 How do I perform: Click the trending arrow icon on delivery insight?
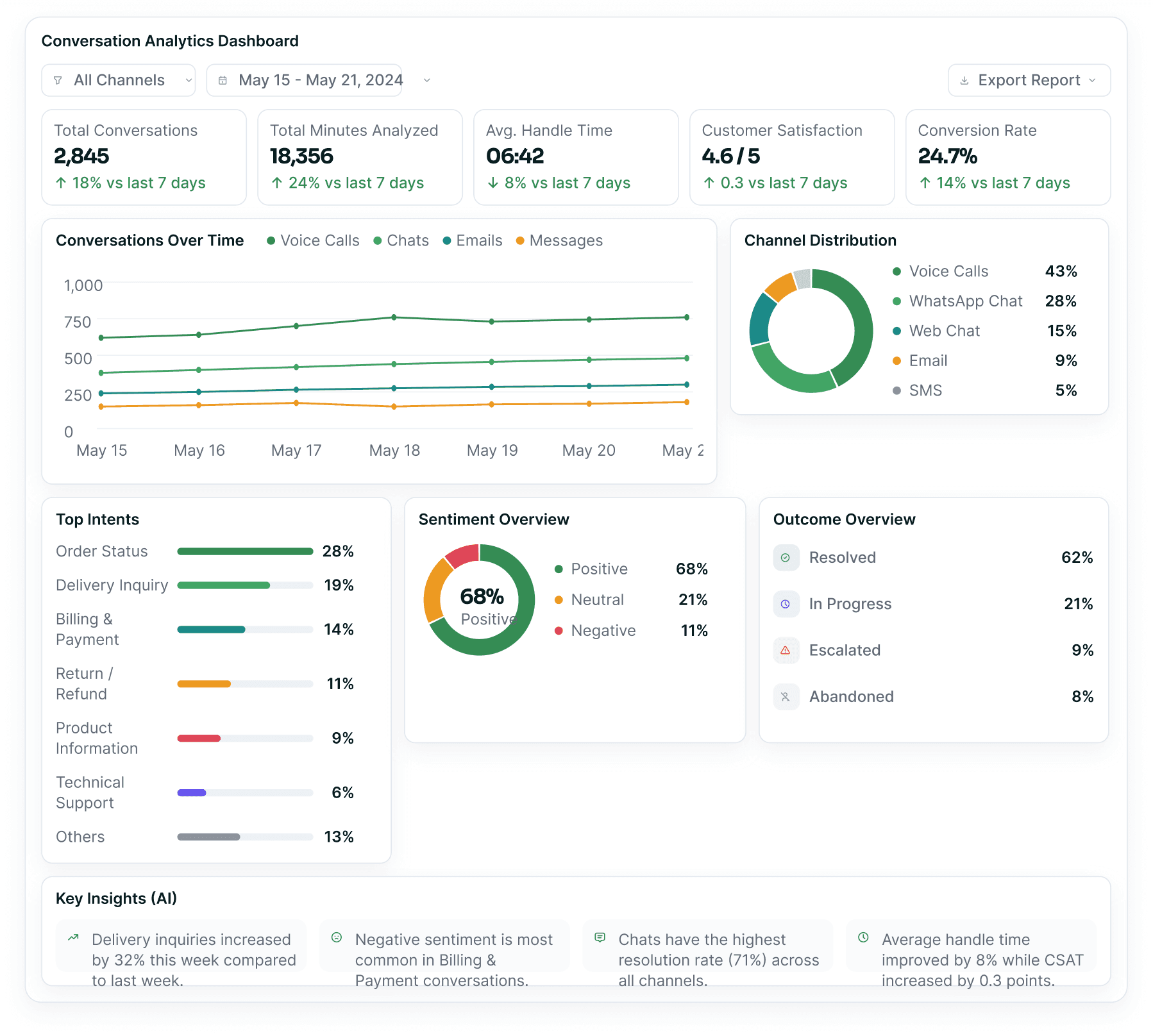74,937
